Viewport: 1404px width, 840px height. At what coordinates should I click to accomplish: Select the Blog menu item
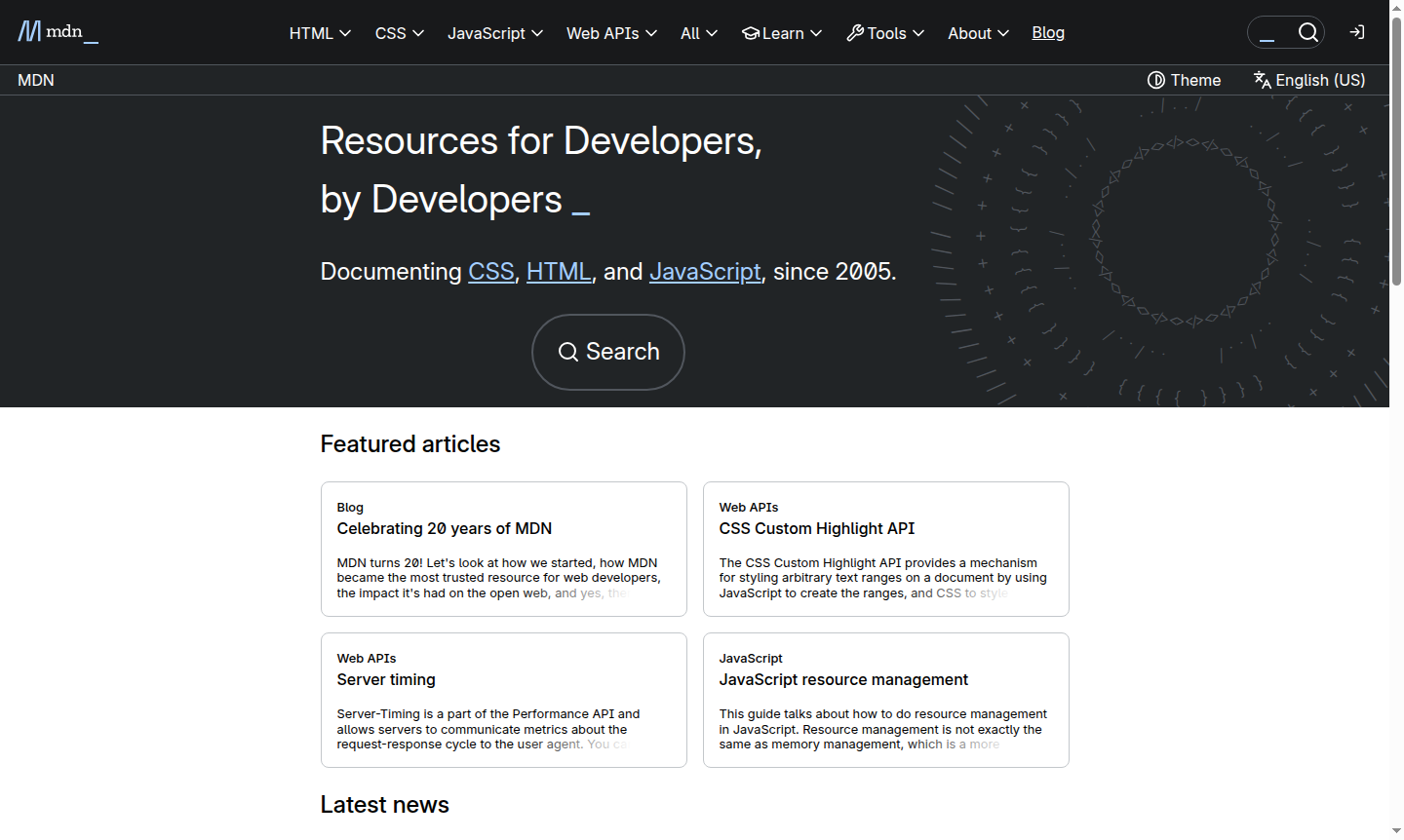[1048, 32]
